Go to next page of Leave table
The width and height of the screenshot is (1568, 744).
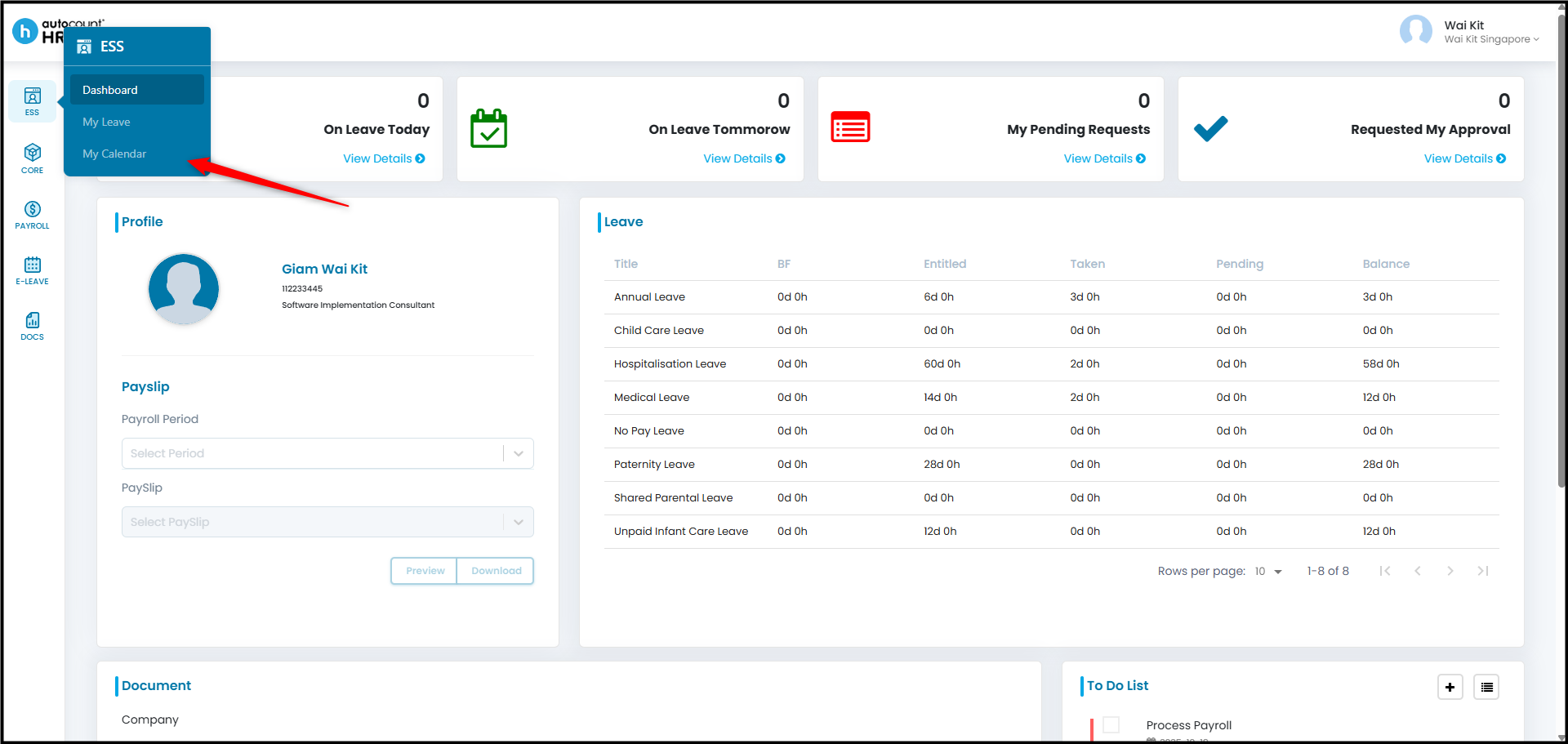[x=1450, y=571]
